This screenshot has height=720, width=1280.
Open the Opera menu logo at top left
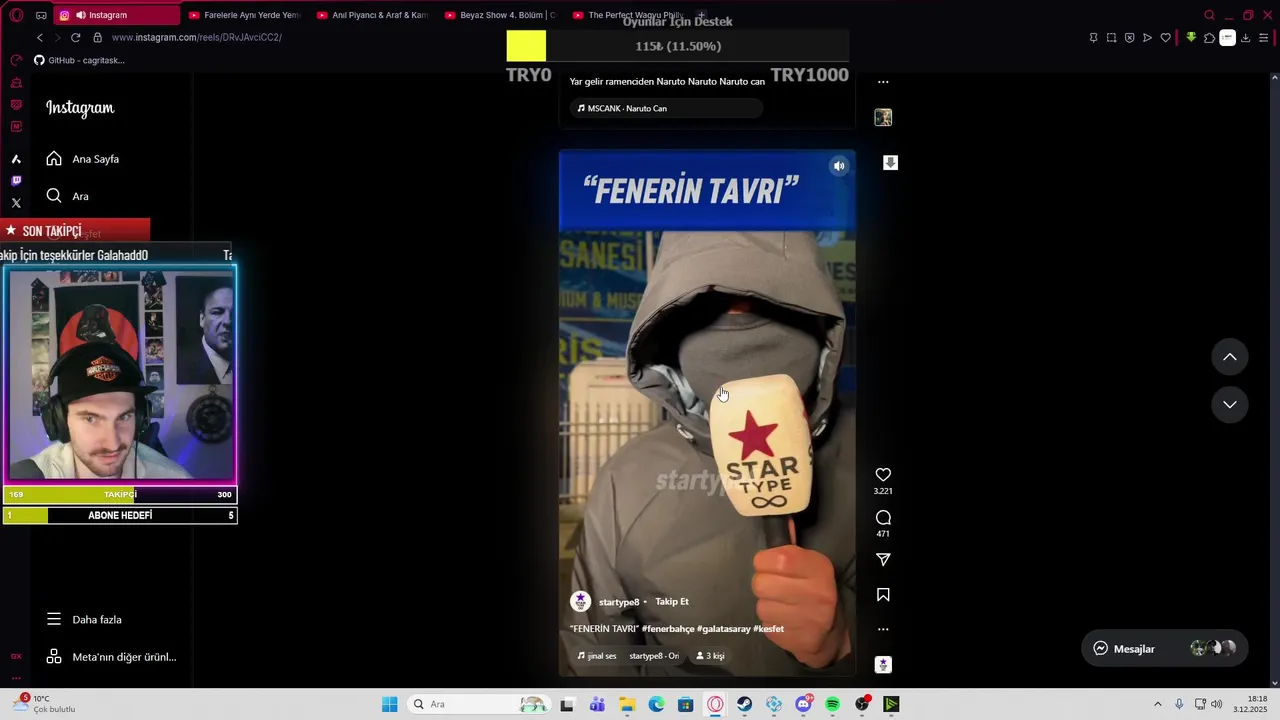pyautogui.click(x=16, y=15)
